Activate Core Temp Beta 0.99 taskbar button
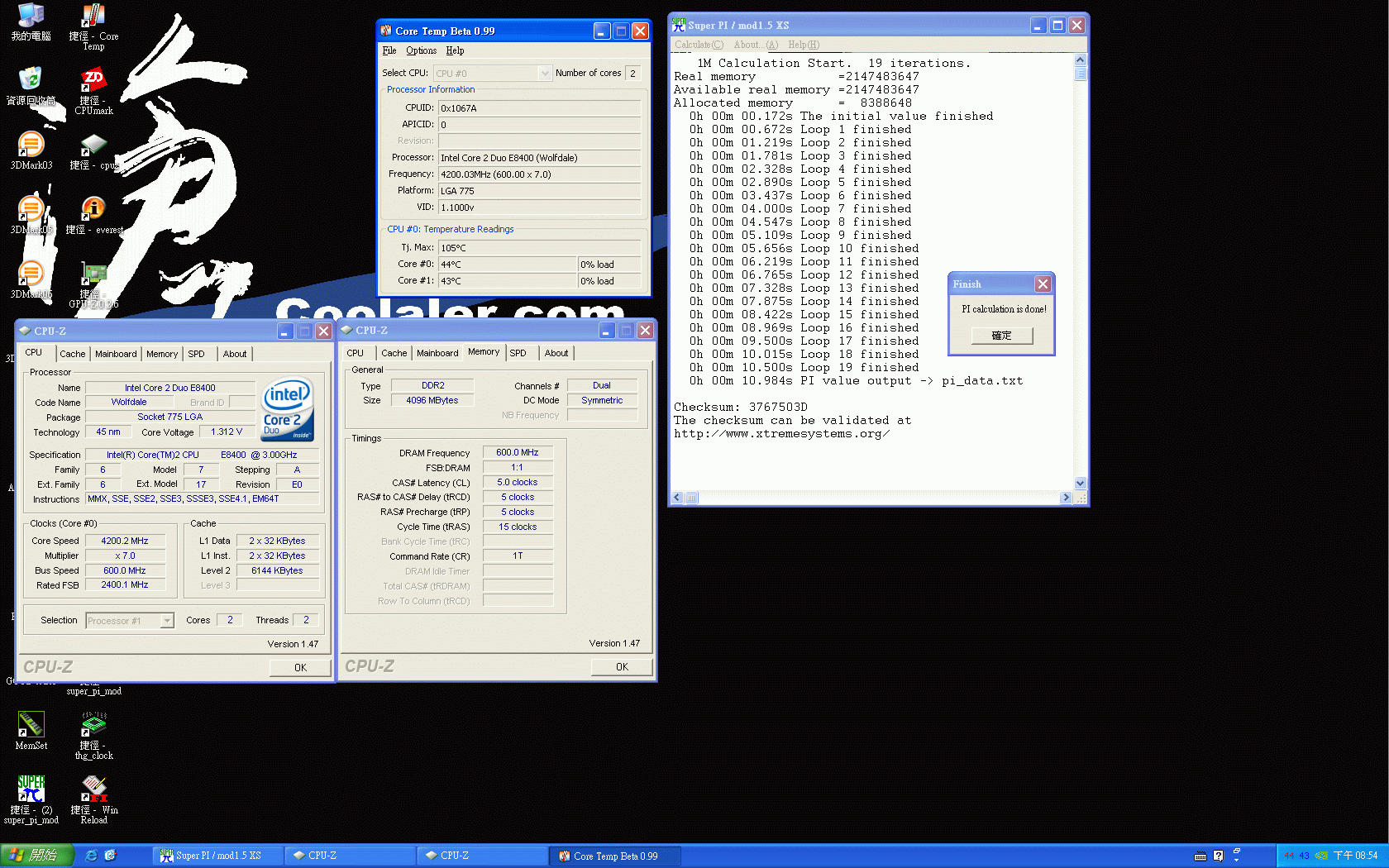The width and height of the screenshot is (1389, 868). tap(615, 856)
